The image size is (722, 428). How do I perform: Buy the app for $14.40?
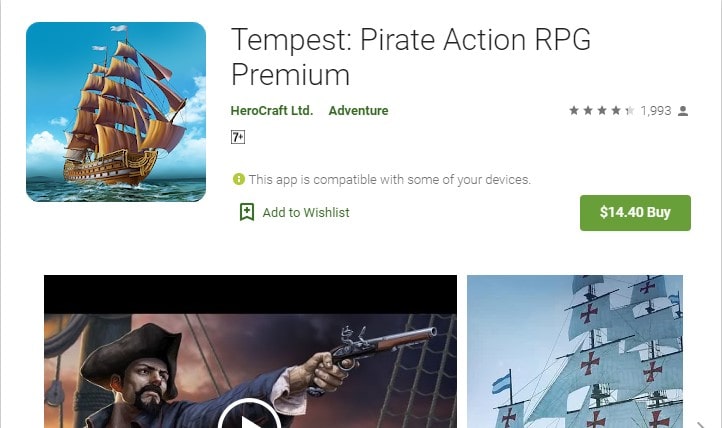click(x=635, y=213)
